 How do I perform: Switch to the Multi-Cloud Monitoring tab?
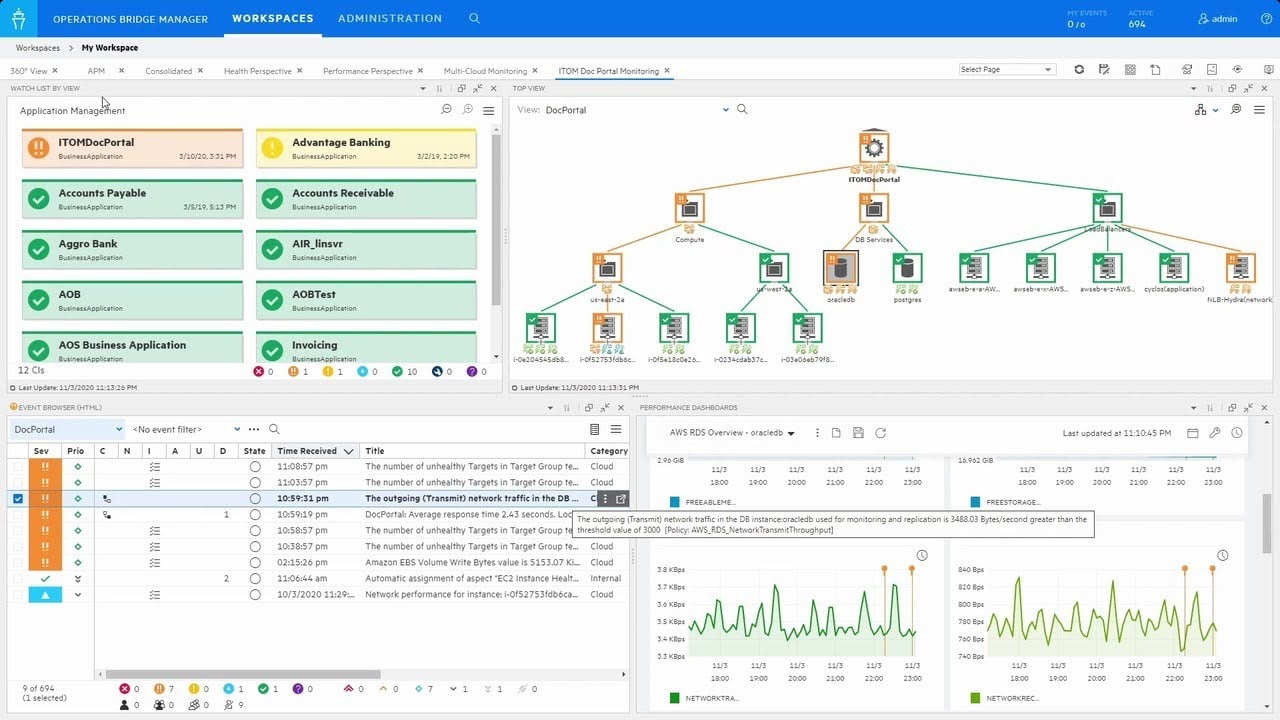tap(485, 71)
